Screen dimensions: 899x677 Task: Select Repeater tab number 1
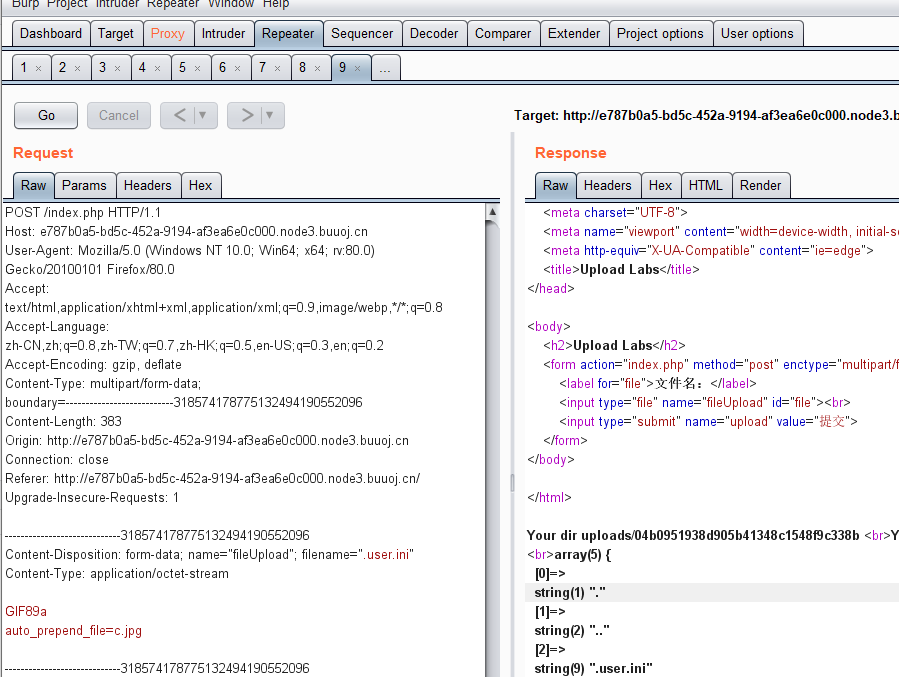coord(24,68)
